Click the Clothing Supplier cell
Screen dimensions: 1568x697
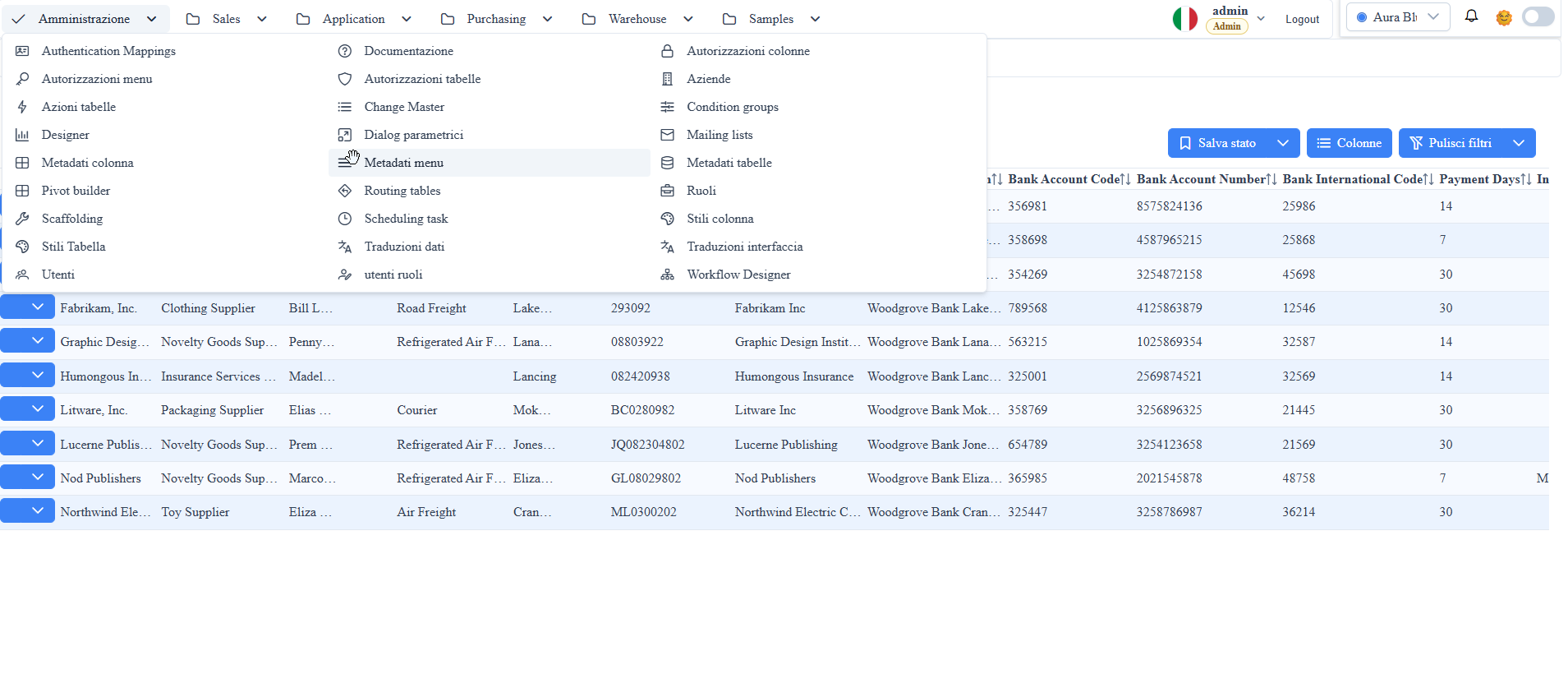pos(208,308)
